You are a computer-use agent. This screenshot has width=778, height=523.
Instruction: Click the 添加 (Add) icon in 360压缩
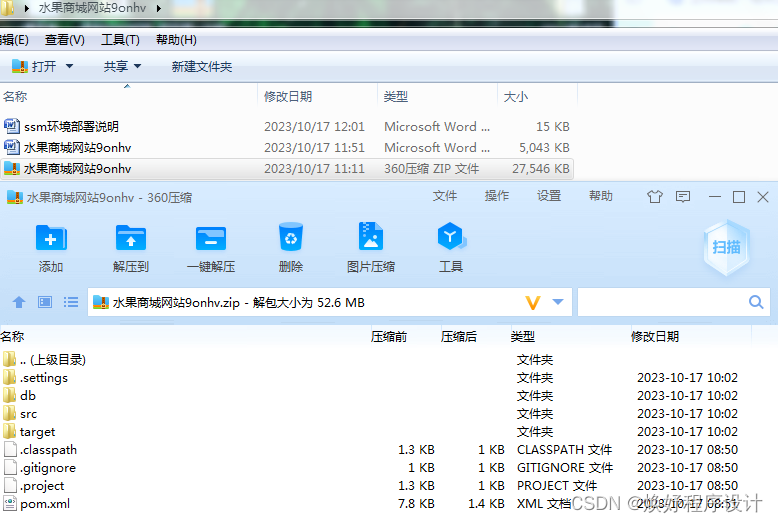(x=51, y=239)
